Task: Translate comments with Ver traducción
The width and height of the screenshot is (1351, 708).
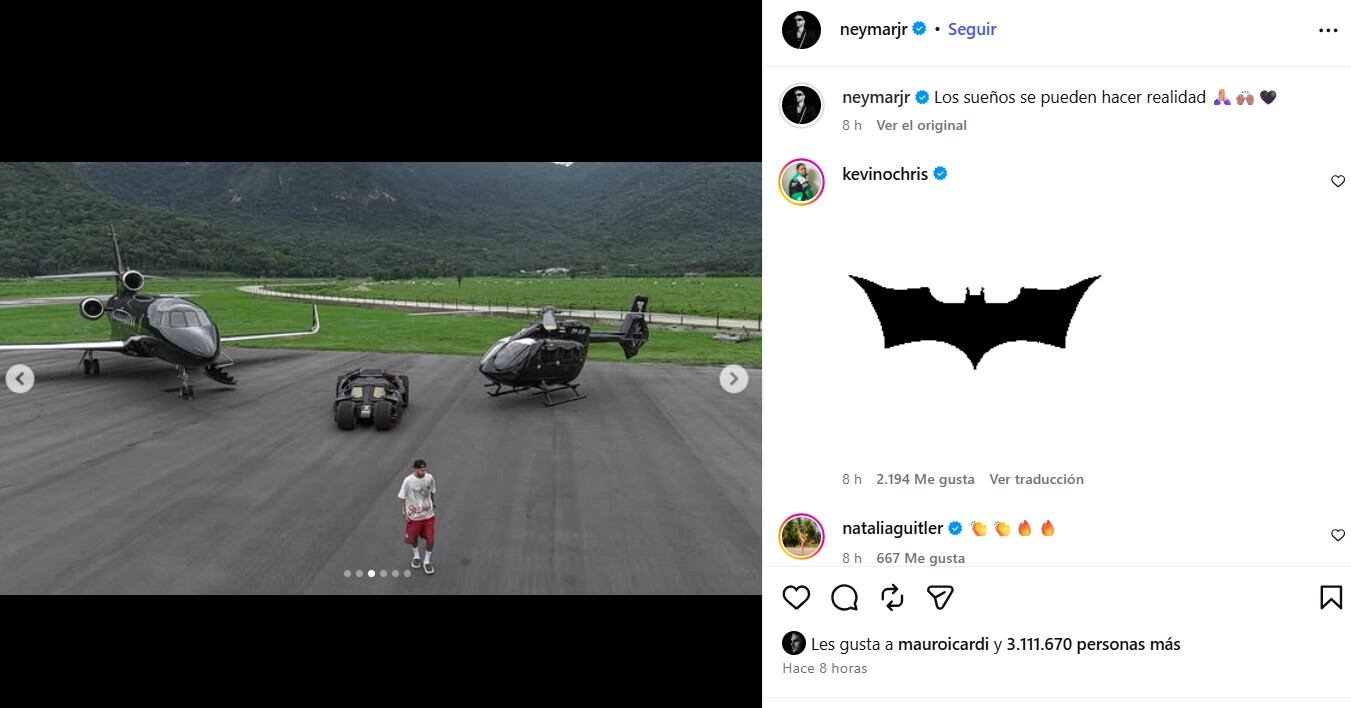Action: pyautogui.click(x=1037, y=479)
